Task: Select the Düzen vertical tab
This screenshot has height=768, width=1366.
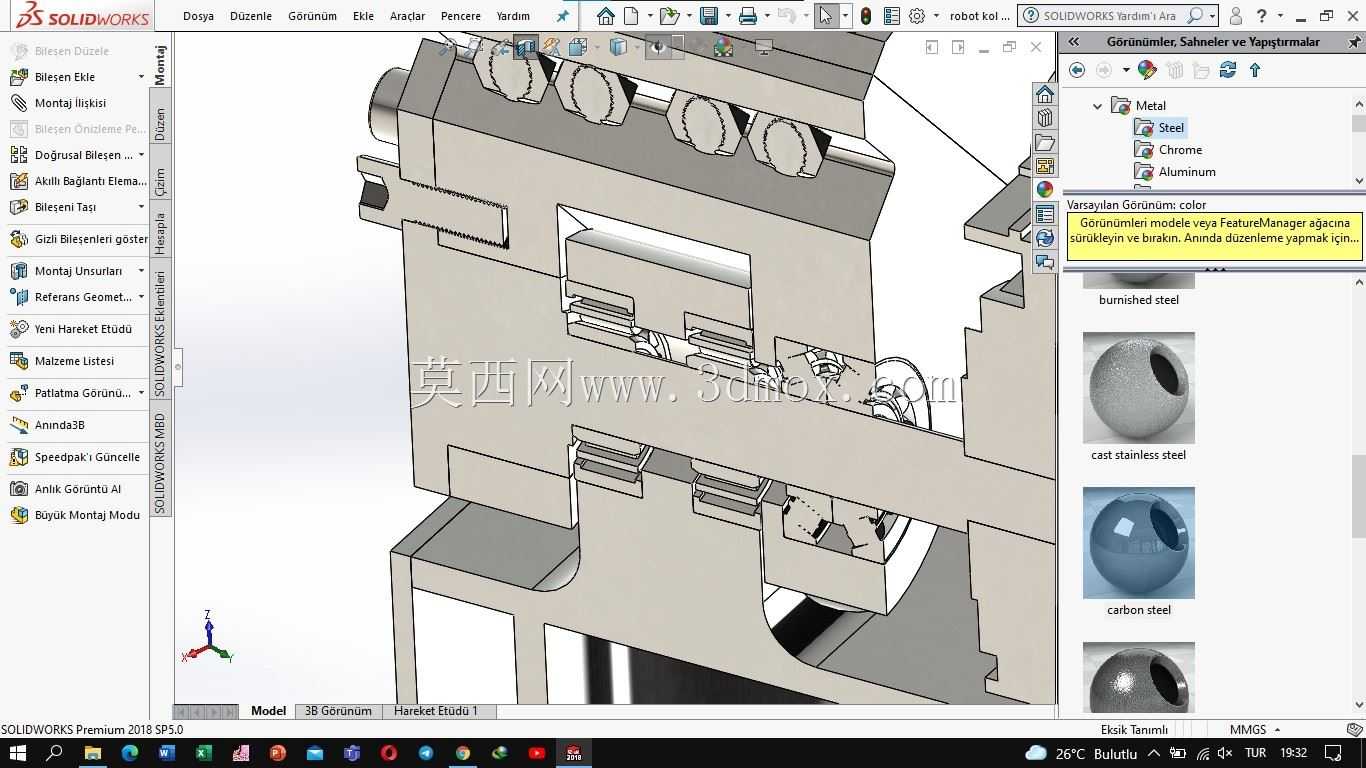Action: click(x=160, y=124)
